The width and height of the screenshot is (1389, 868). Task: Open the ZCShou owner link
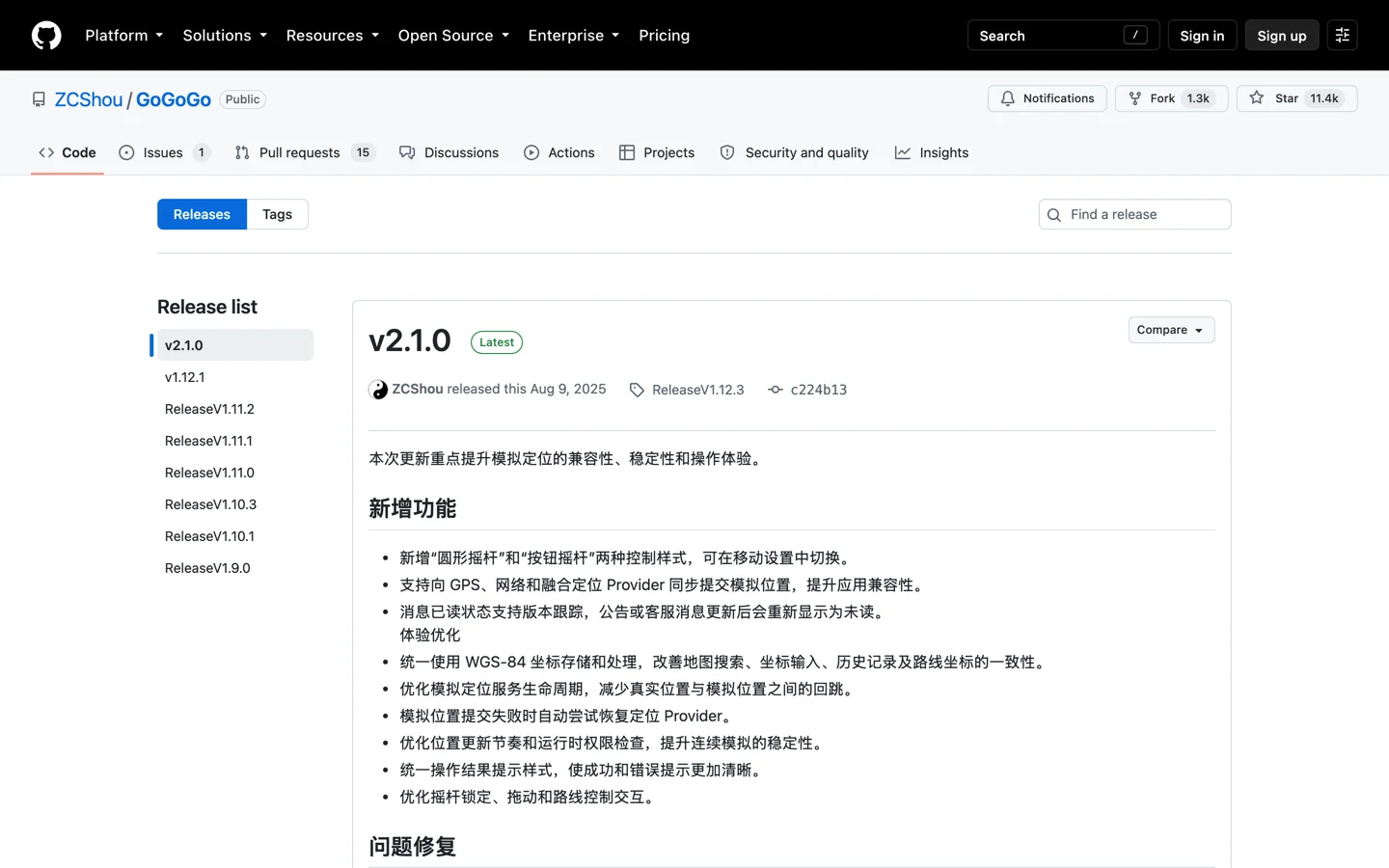(89, 99)
